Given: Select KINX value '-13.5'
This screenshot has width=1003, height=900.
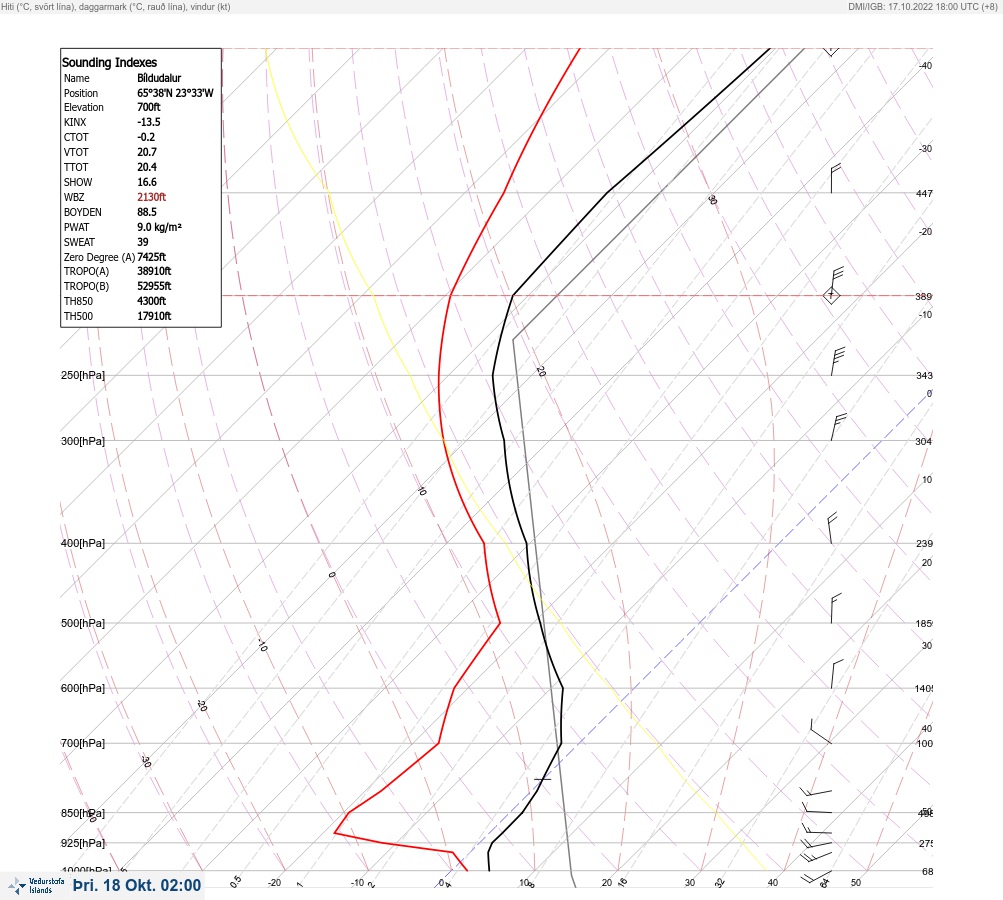Looking at the screenshot, I should [149, 122].
